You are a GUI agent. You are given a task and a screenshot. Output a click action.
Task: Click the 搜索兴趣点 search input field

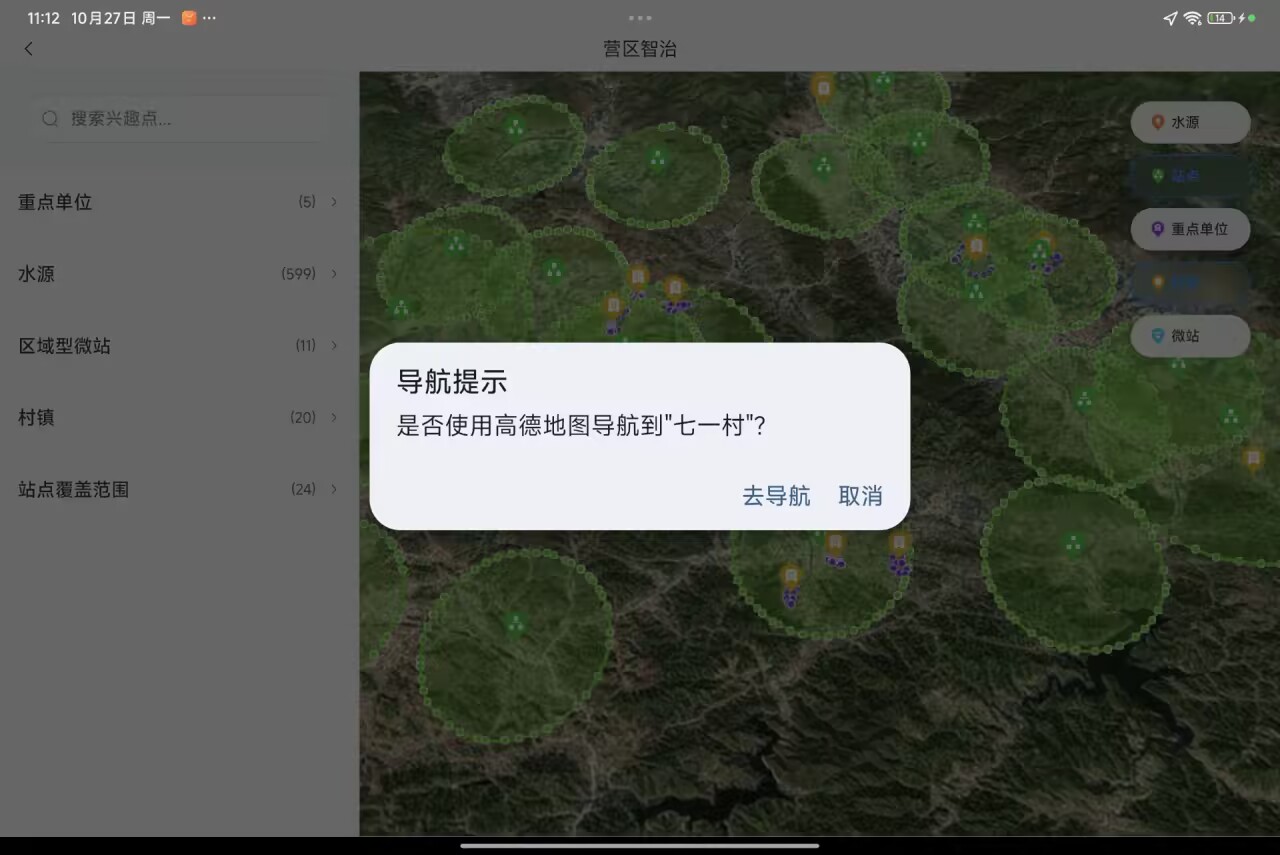pos(180,118)
